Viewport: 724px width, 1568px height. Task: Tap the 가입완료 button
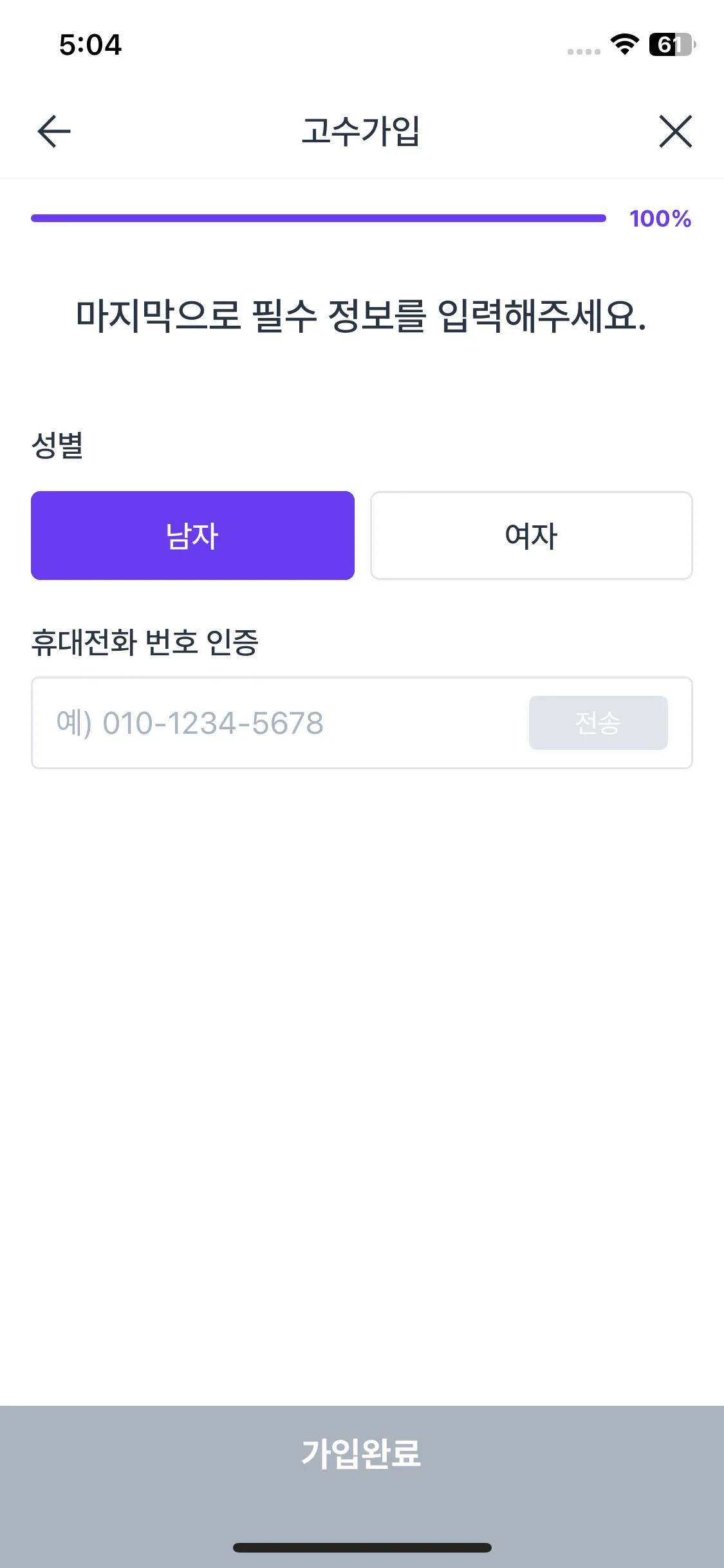pyautogui.click(x=362, y=1453)
